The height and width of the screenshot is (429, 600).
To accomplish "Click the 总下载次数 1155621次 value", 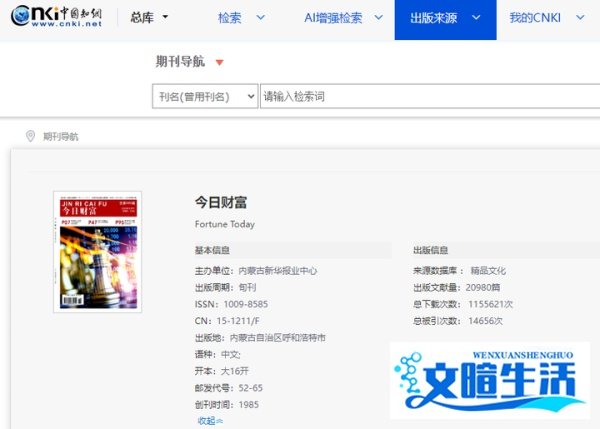I will pos(490,304).
